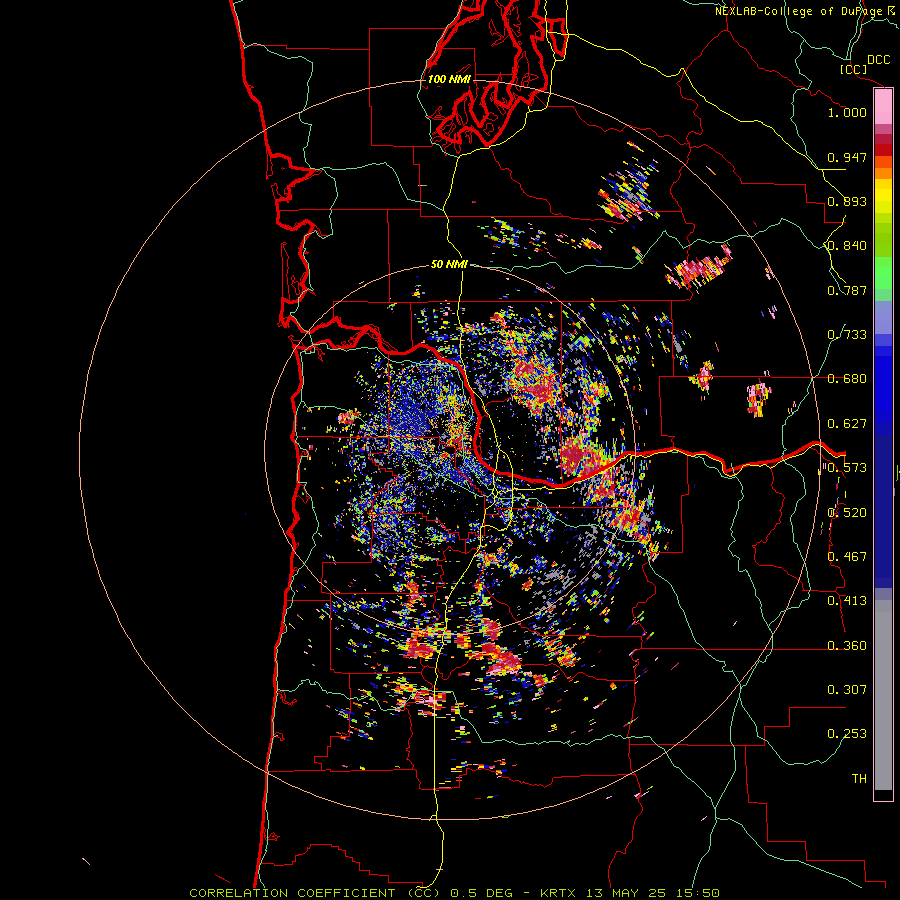Screen dimensions: 900x900
Task: Select the 0.733 legend value
Action: pos(847,335)
